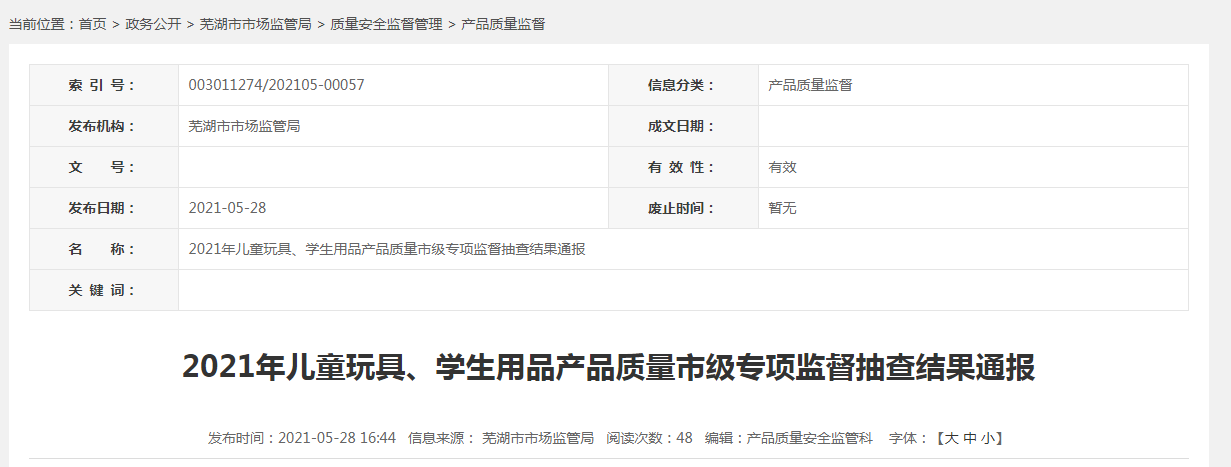Click the main article headline
Image resolution: width=1231 pixels, height=467 pixels.
[608, 368]
